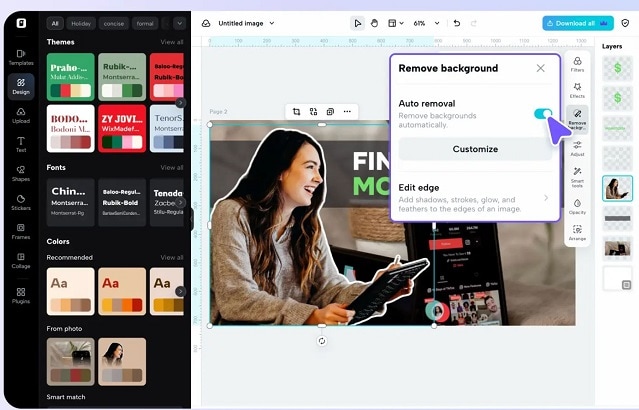Duplicate the selected image
Image resolution: width=639 pixels, height=410 pixels.
pos(330,112)
